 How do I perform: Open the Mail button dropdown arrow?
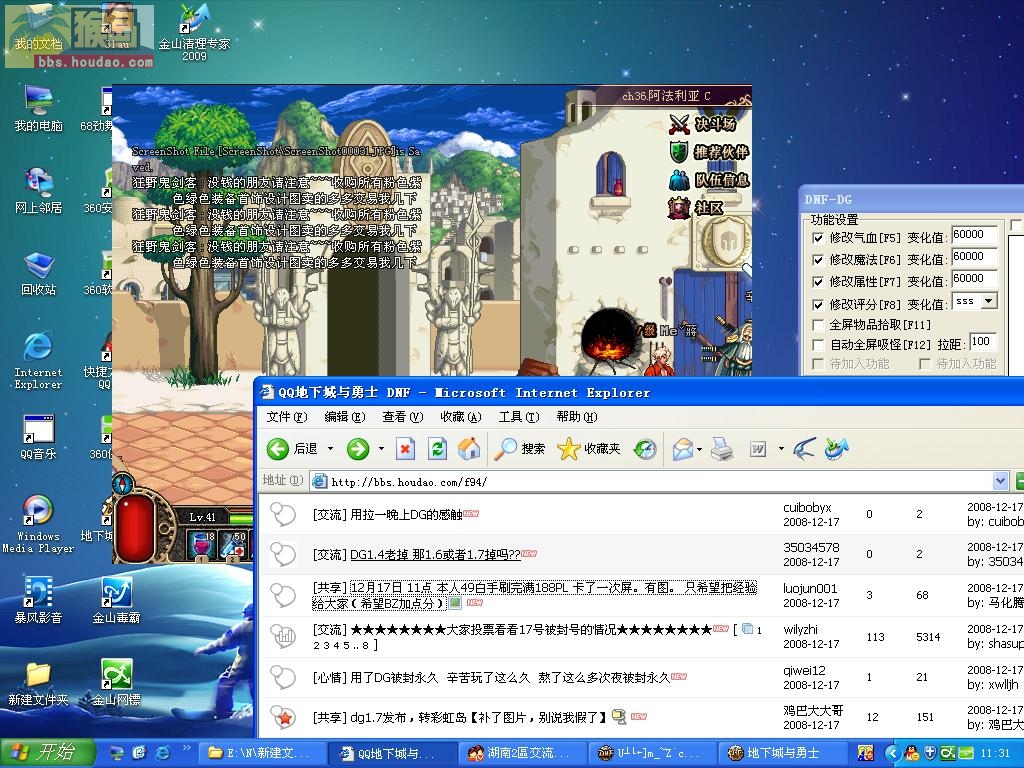click(x=699, y=449)
